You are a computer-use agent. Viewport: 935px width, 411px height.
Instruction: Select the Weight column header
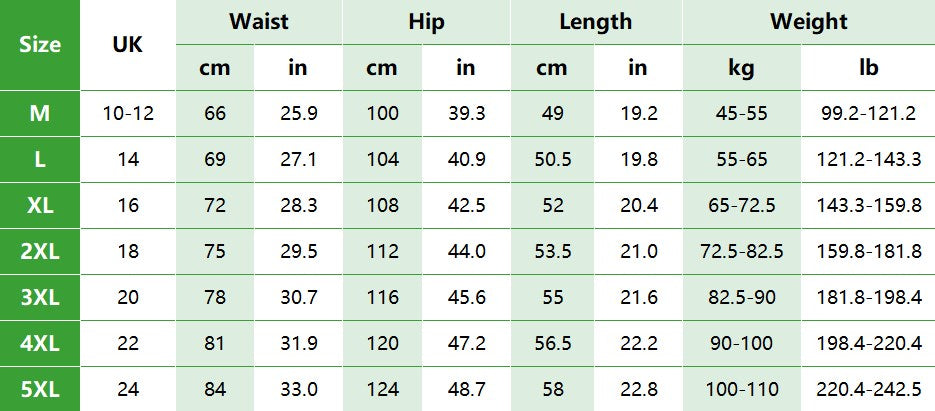click(x=808, y=22)
